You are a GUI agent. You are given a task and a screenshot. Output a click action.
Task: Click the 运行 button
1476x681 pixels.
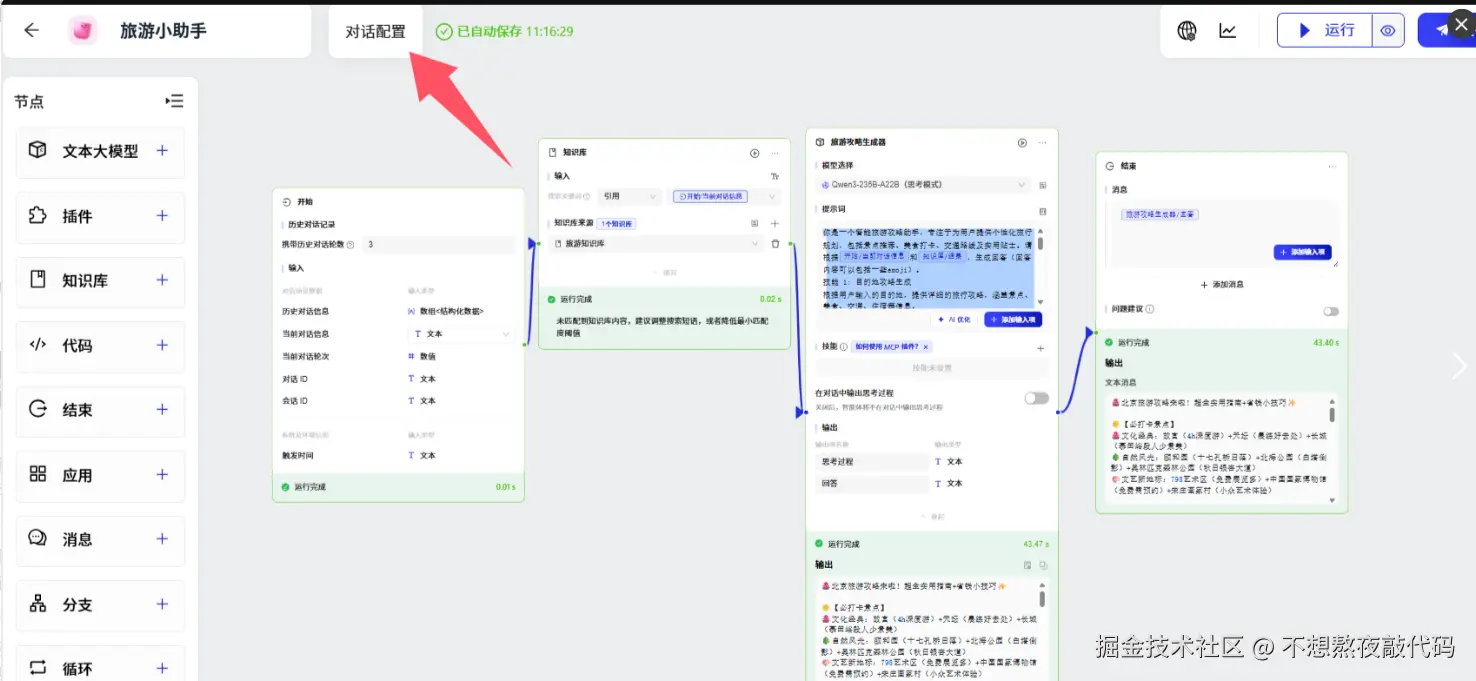pos(1326,31)
